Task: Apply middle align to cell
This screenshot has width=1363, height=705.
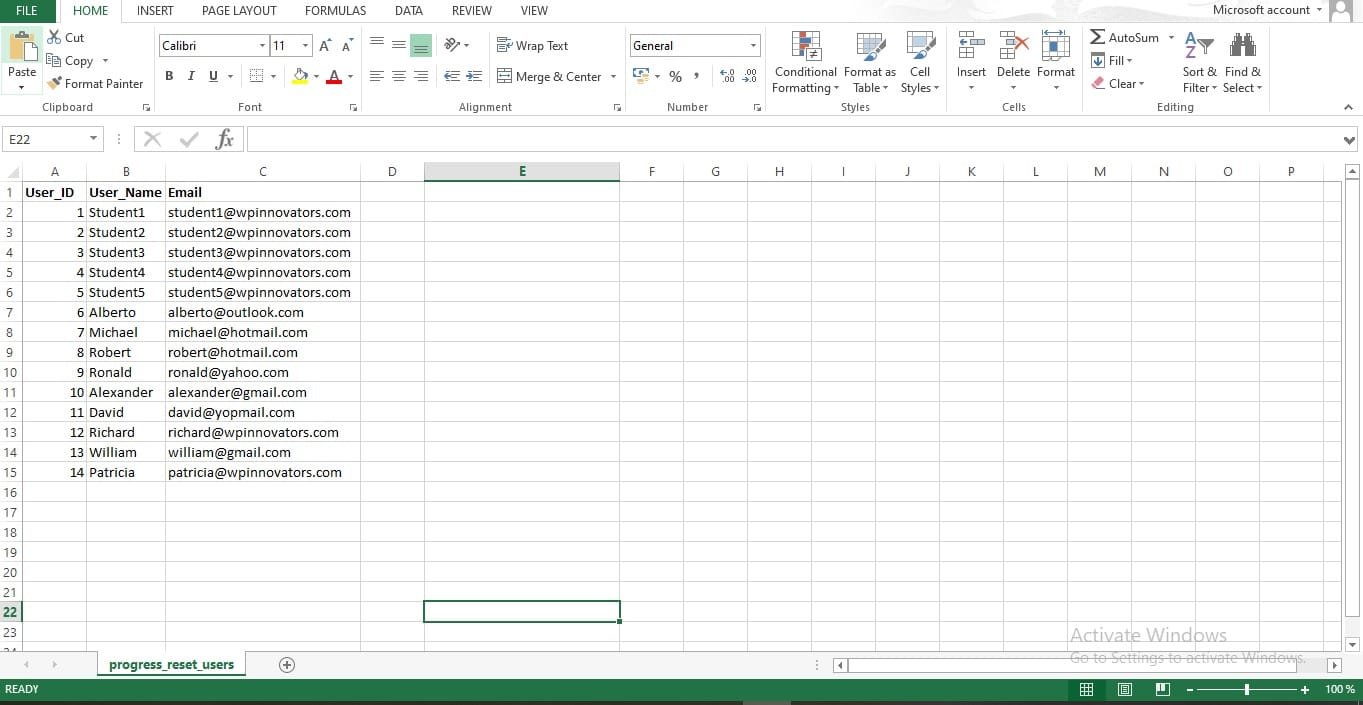Action: point(399,44)
